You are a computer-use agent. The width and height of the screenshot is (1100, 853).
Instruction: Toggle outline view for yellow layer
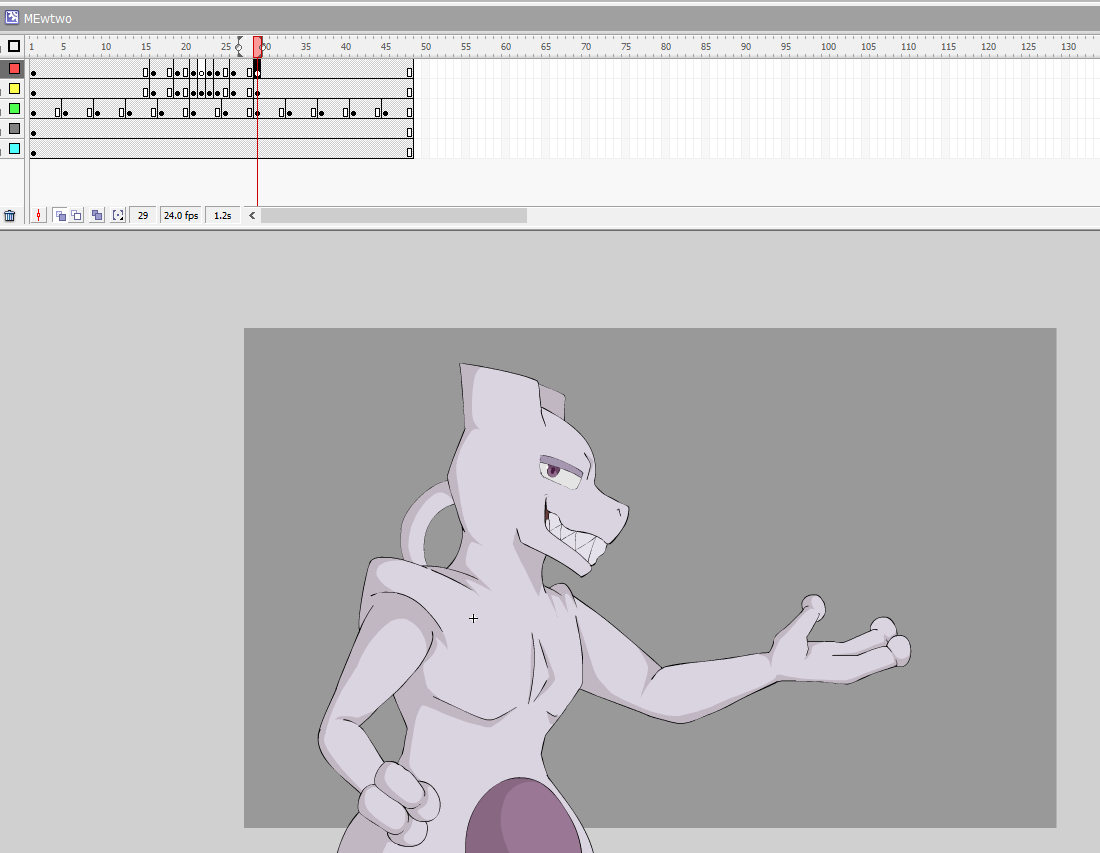click(x=14, y=89)
